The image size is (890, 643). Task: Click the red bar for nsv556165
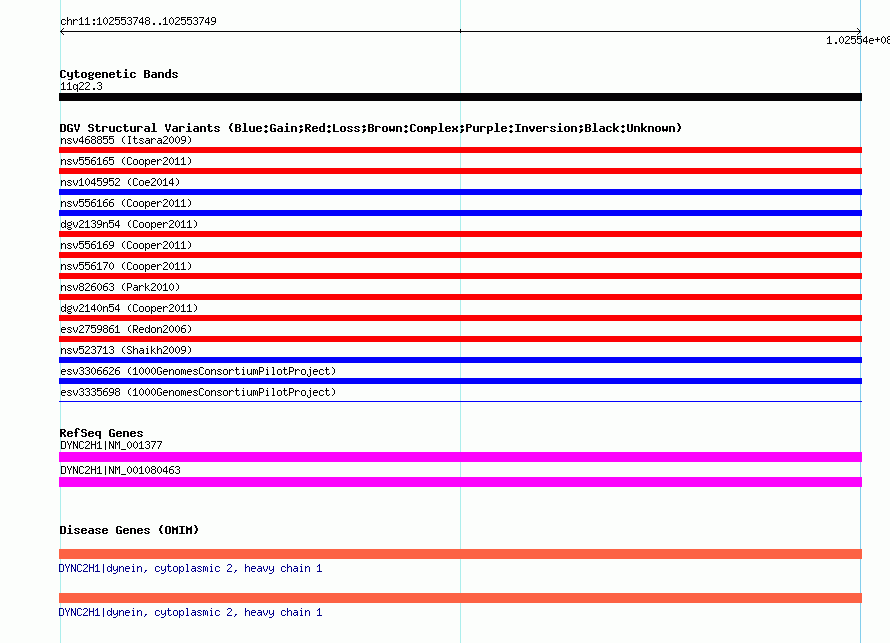[460, 171]
